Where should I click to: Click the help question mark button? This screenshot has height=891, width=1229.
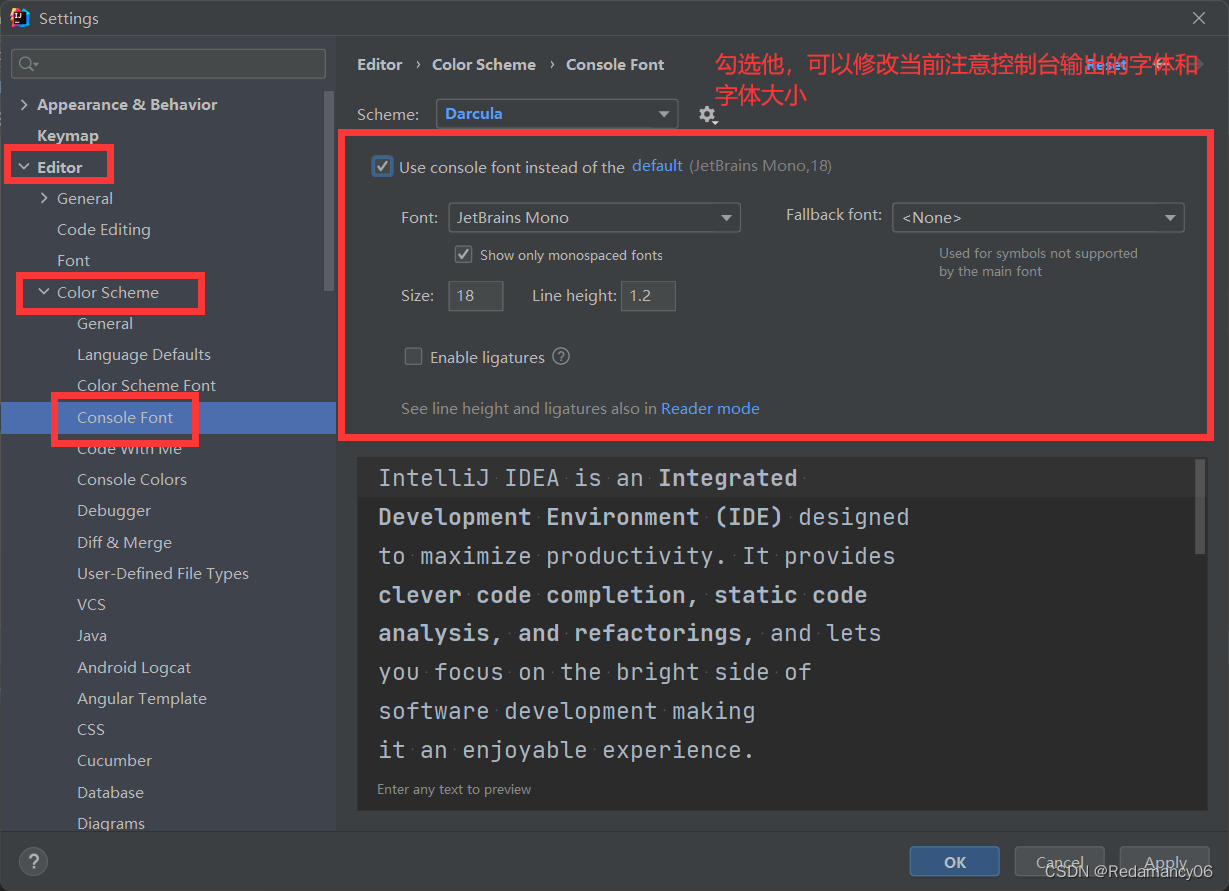click(x=33, y=861)
